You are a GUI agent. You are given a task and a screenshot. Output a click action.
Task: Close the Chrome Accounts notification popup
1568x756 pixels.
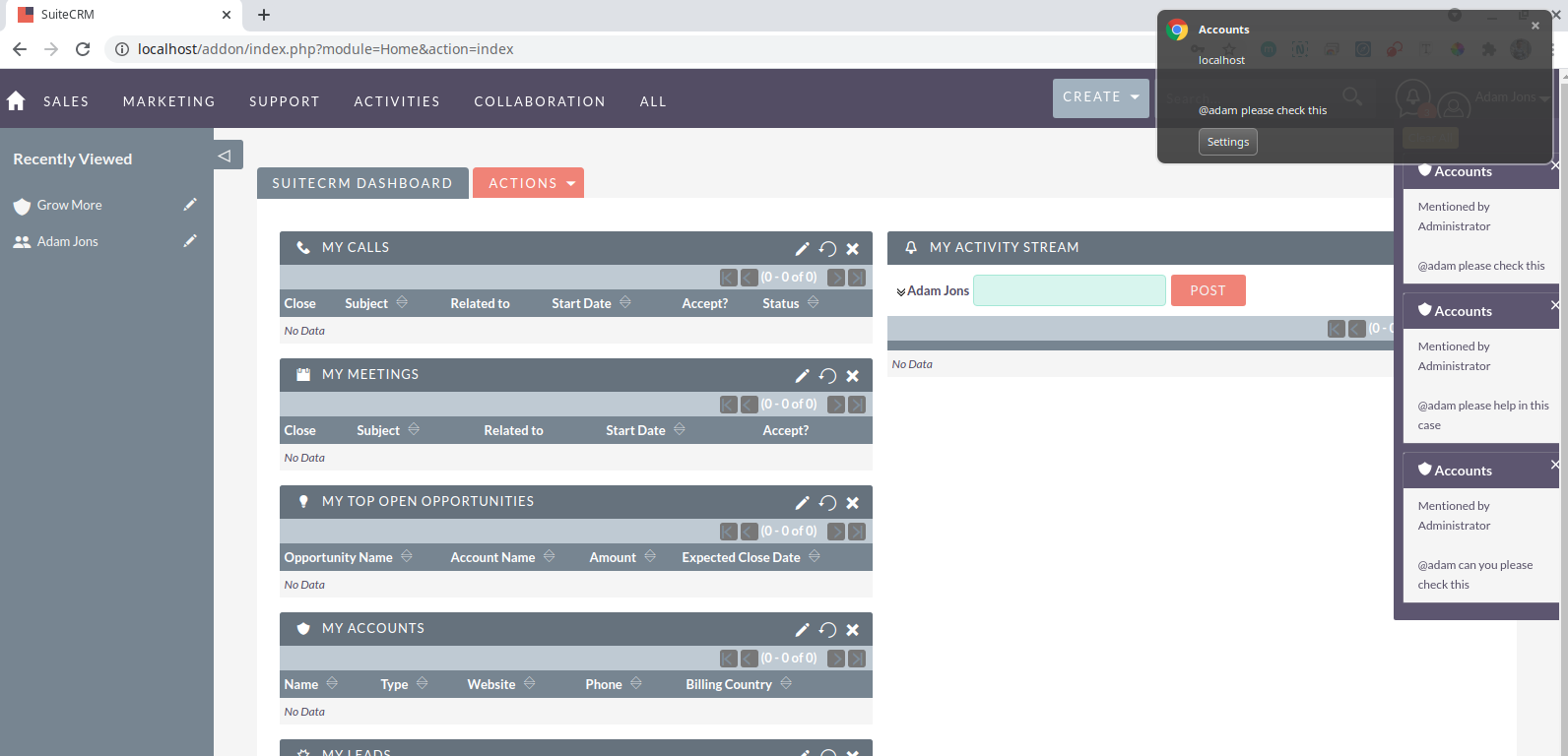coord(1535,27)
